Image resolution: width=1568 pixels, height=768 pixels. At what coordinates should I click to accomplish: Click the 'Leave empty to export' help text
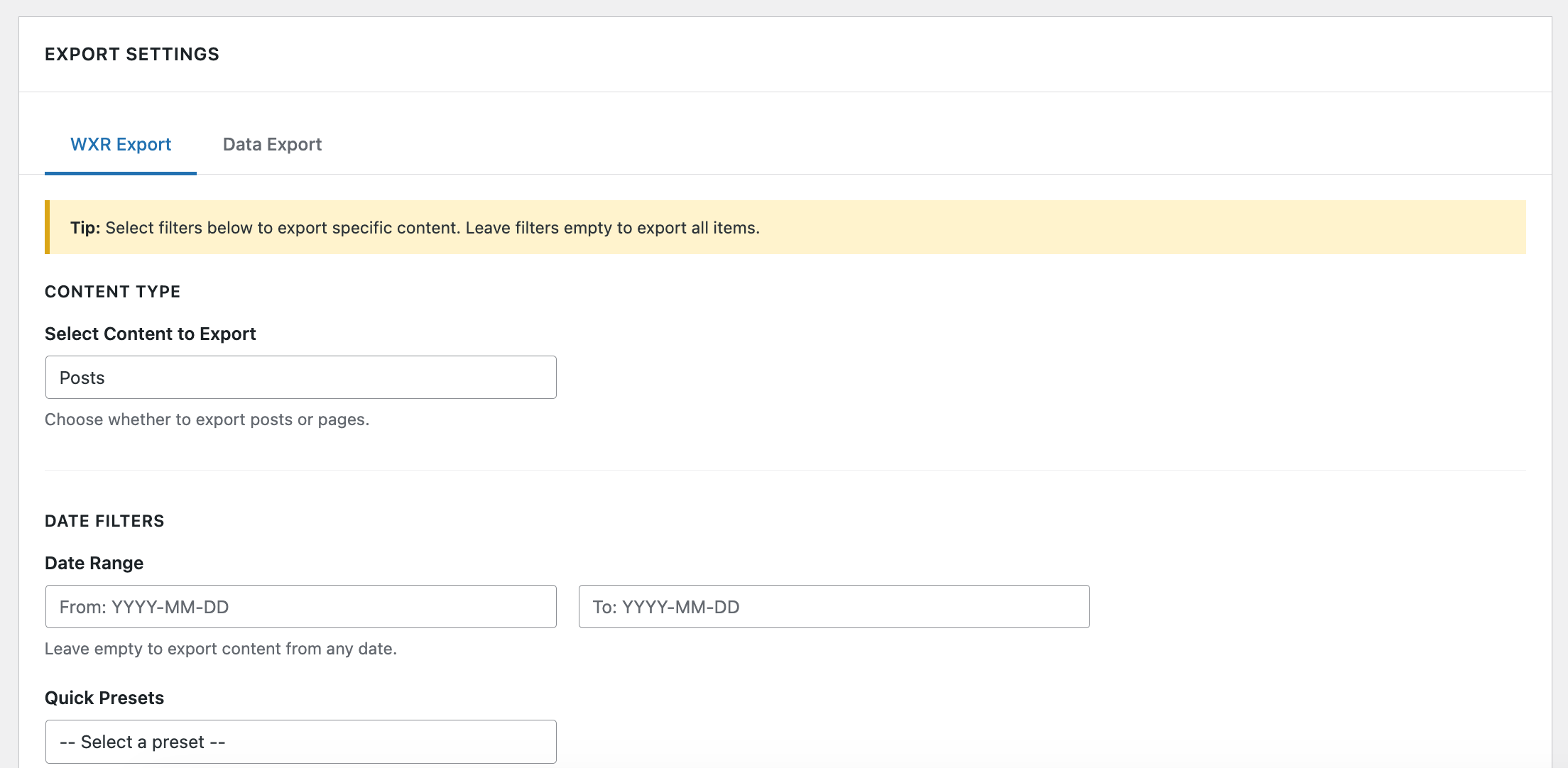(x=220, y=649)
